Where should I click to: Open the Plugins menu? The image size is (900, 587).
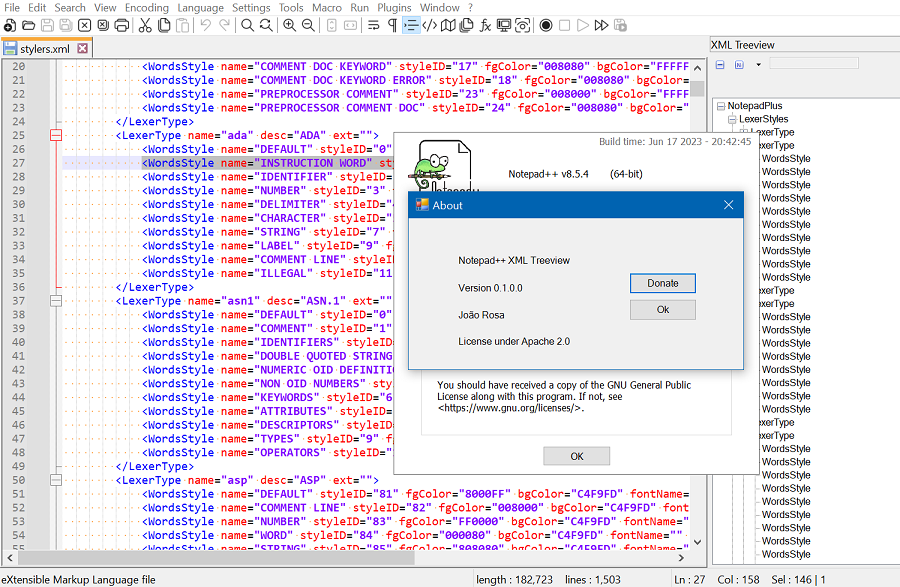394,7
